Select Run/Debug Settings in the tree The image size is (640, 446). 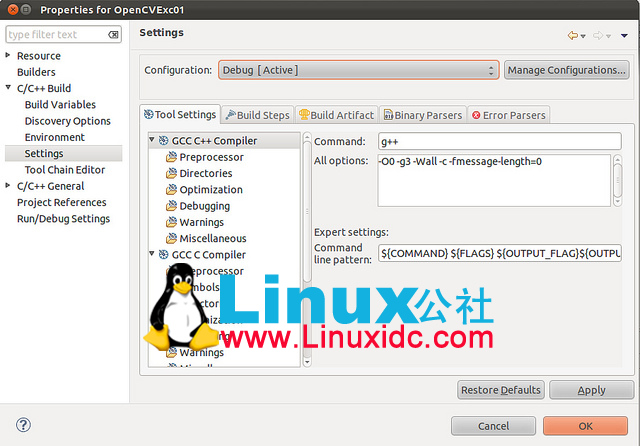(63, 219)
